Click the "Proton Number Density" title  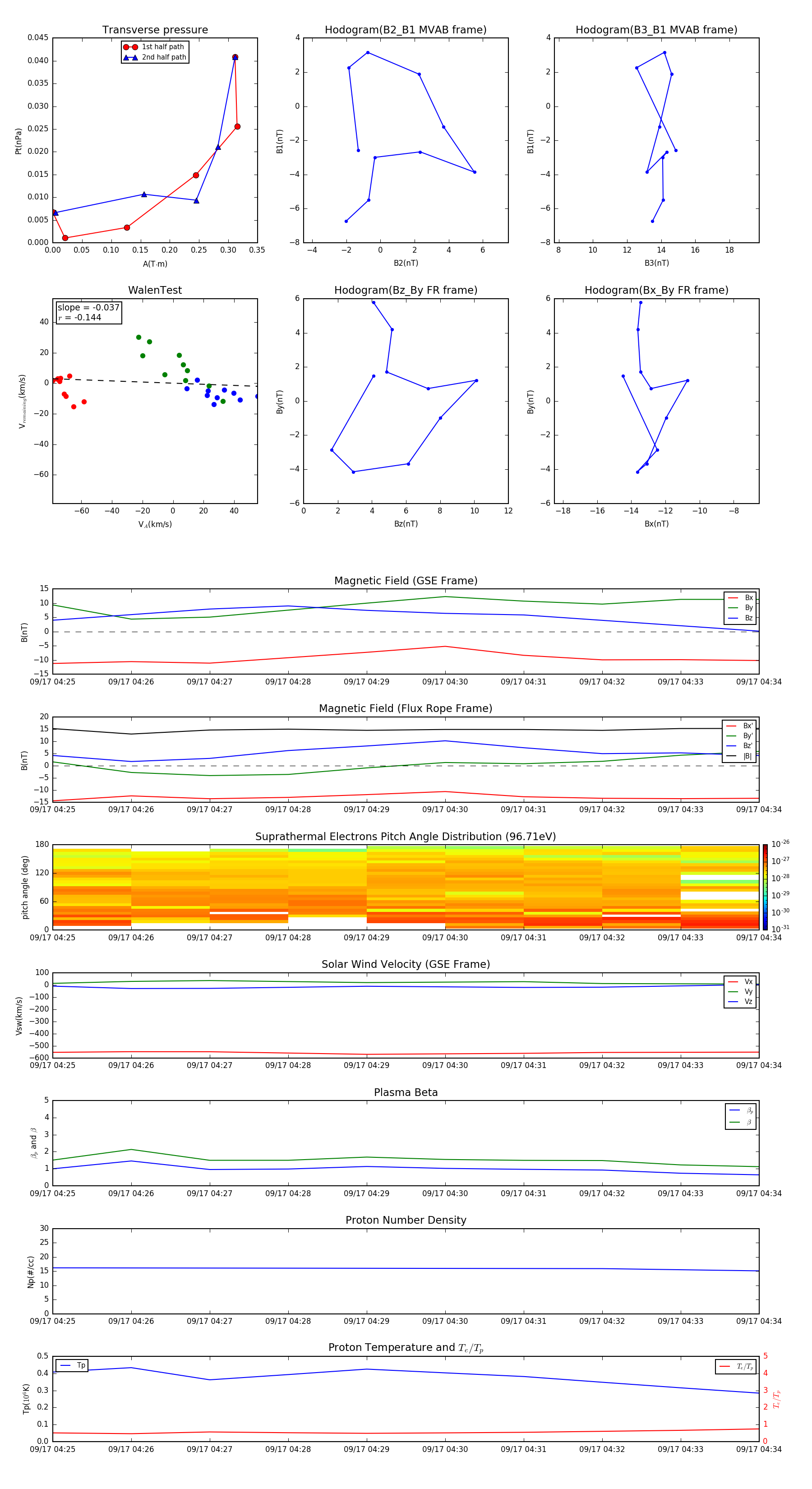(406, 1220)
